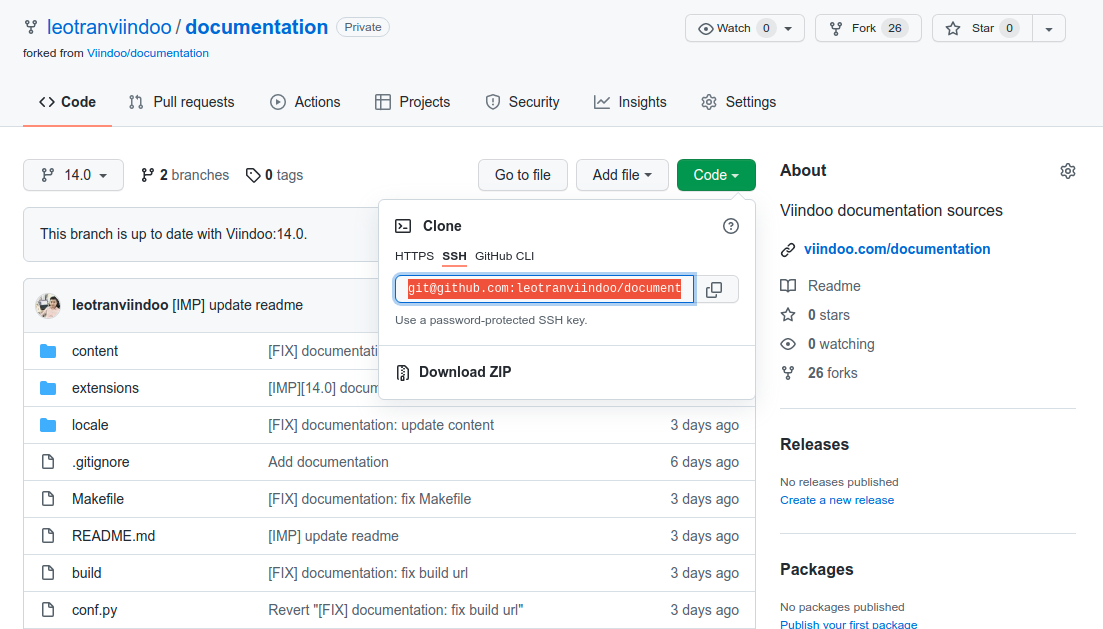Click the branches icon showing 2 branches
The height and width of the screenshot is (629, 1103).
(148, 175)
